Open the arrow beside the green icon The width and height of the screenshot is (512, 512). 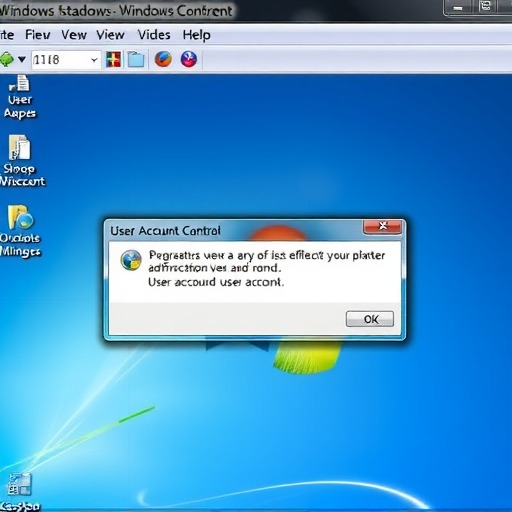click(22, 60)
